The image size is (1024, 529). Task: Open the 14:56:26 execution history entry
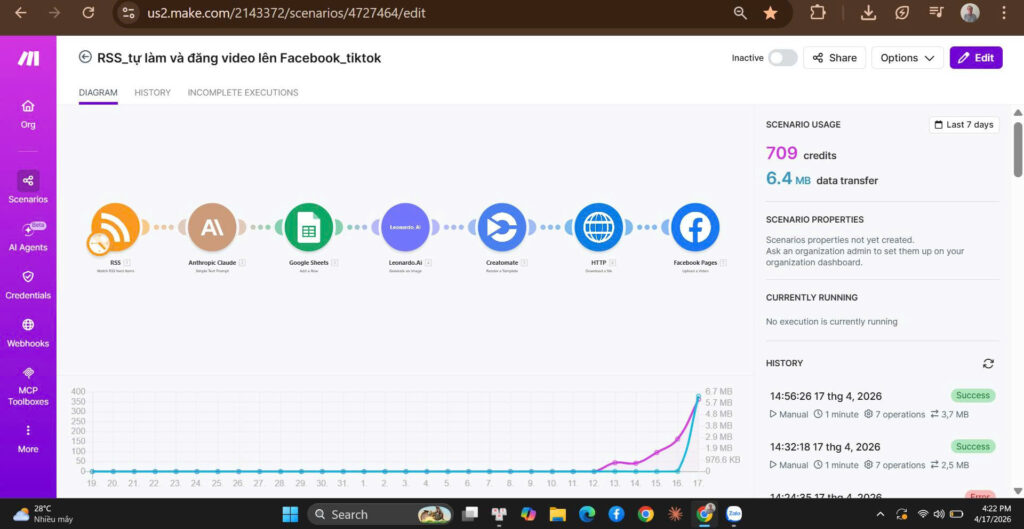824,396
